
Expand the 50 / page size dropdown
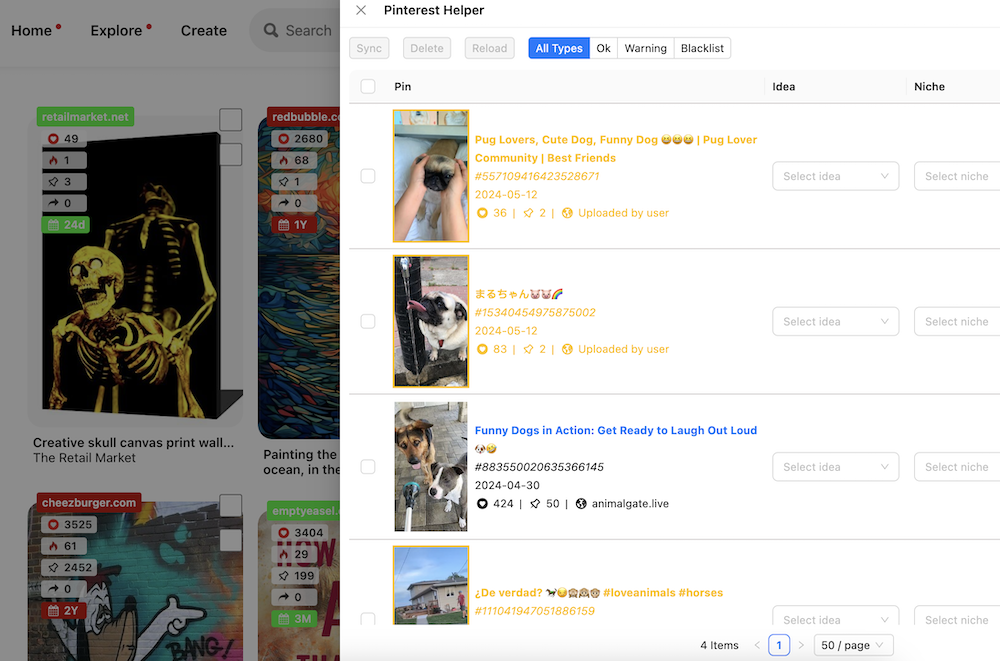pyautogui.click(x=853, y=645)
